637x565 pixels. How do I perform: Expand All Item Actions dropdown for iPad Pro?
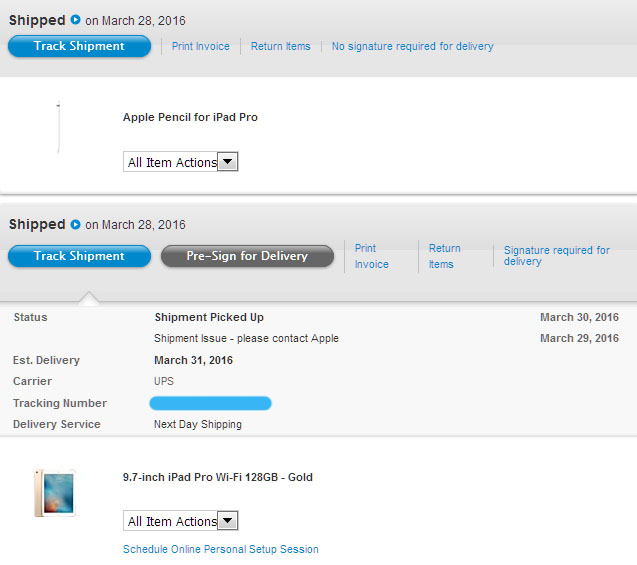click(180, 521)
